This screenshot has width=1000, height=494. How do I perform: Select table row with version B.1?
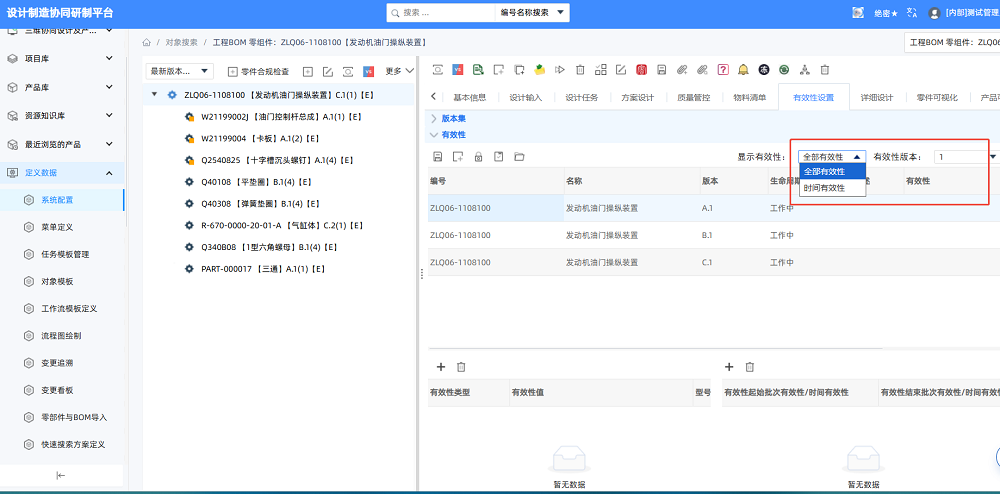(714, 235)
